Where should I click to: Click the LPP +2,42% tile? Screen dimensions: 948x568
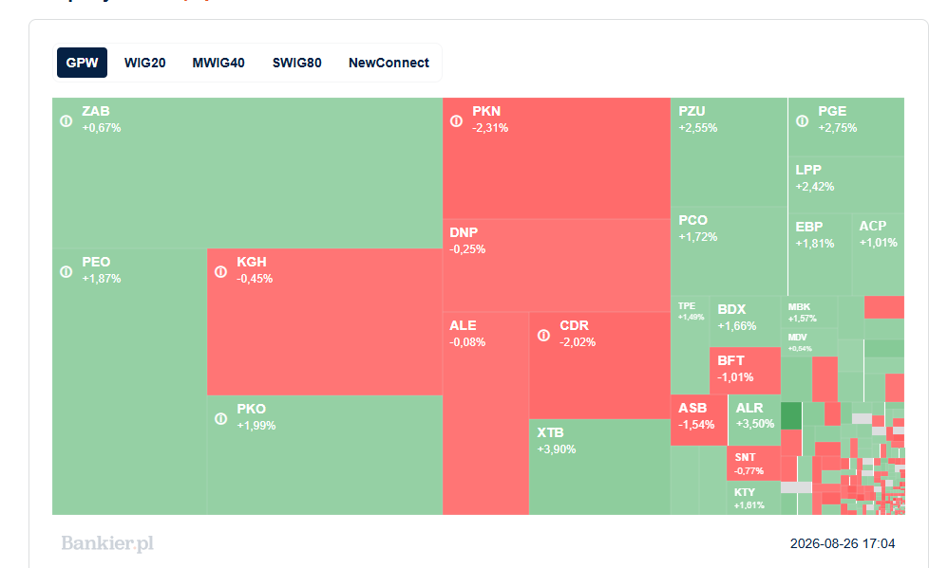[x=846, y=184]
